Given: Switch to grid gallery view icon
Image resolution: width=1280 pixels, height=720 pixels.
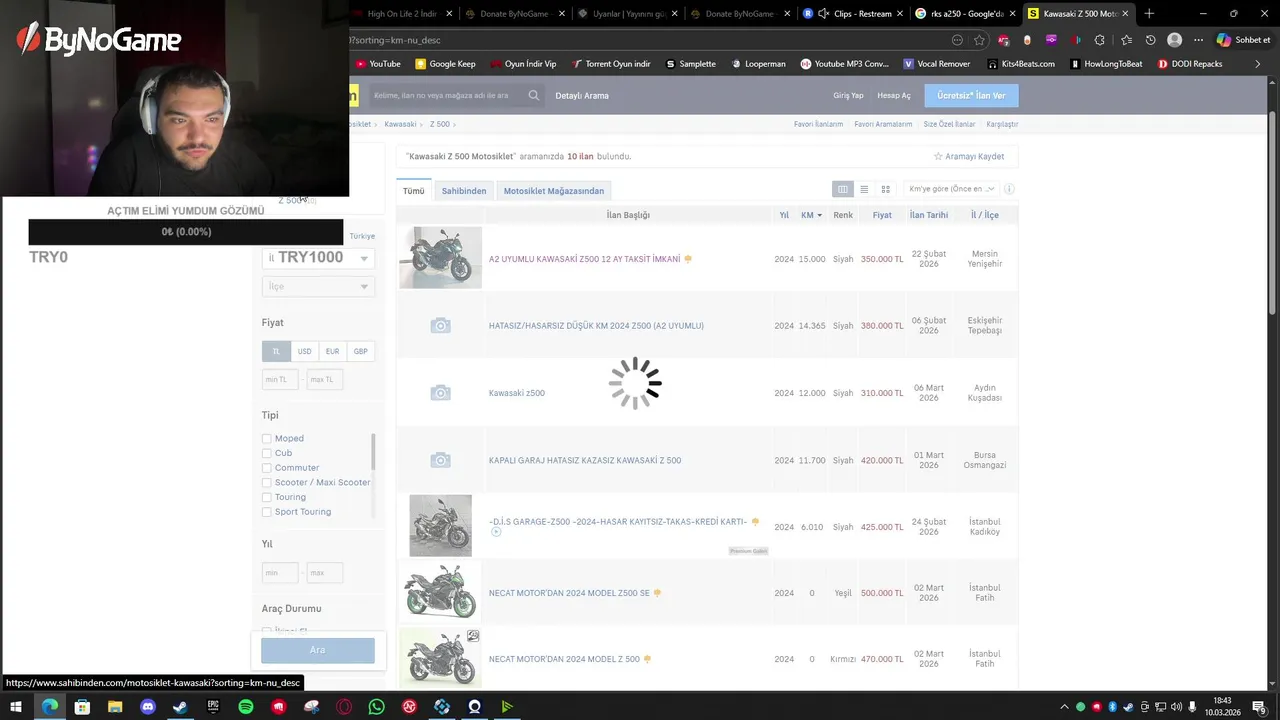Looking at the screenshot, I should [885, 189].
